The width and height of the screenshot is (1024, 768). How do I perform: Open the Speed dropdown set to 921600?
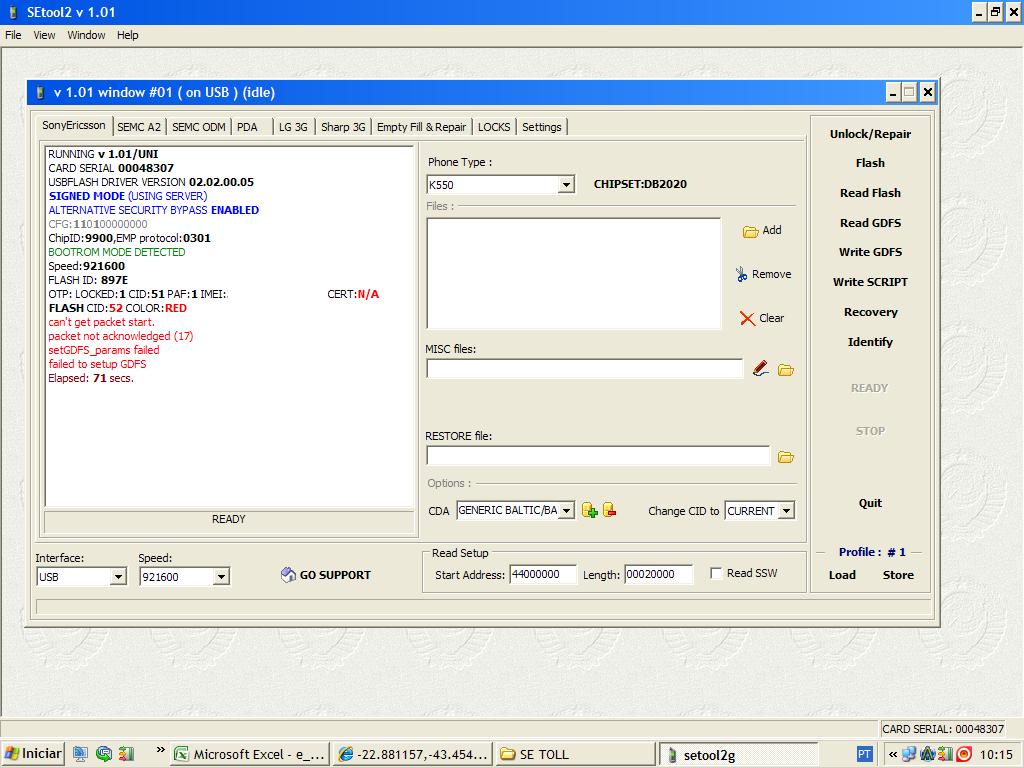tap(221, 577)
